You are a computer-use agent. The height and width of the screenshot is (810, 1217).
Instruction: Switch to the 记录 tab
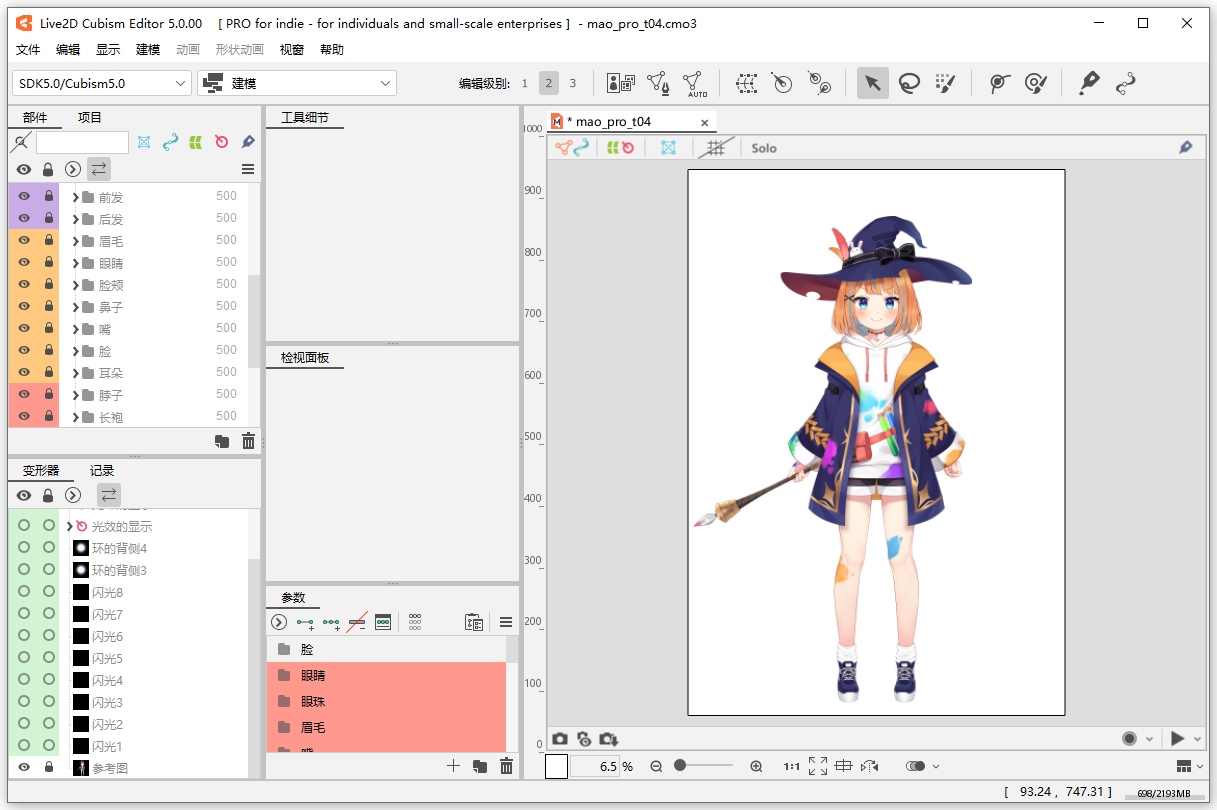point(102,470)
